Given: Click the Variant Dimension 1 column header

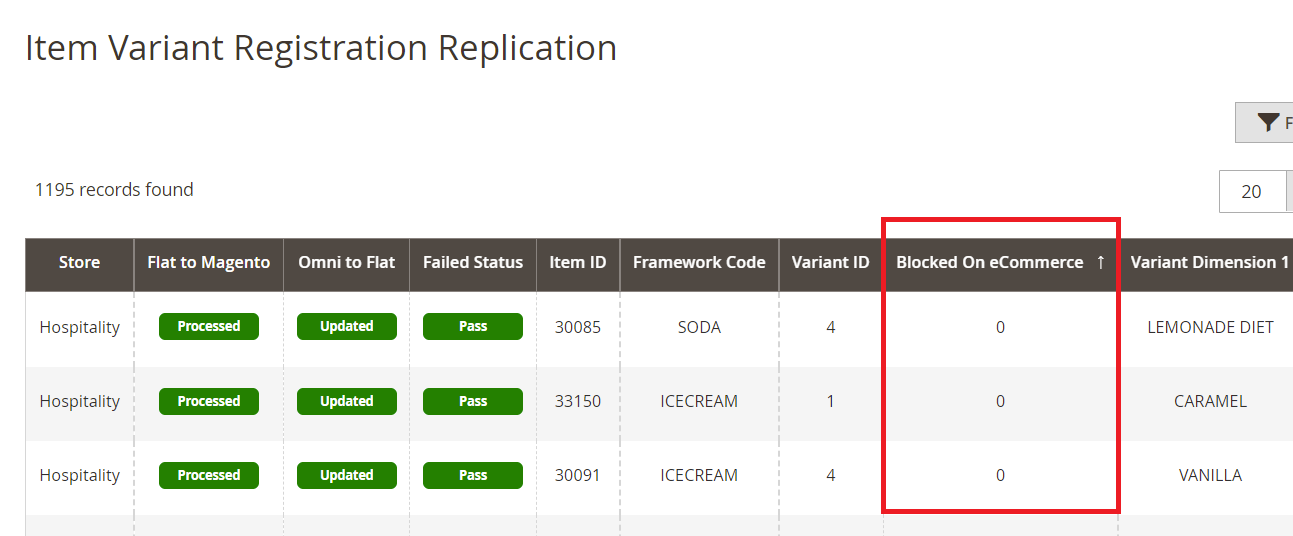Looking at the screenshot, I should 1209,263.
